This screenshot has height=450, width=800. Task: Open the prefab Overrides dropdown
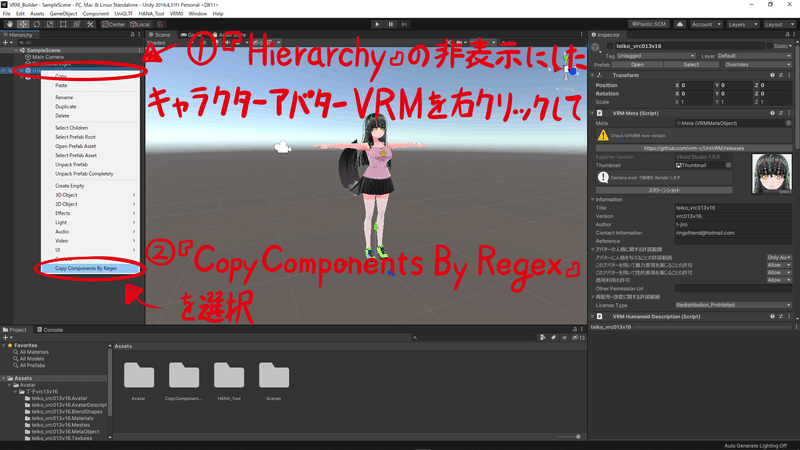click(756, 65)
